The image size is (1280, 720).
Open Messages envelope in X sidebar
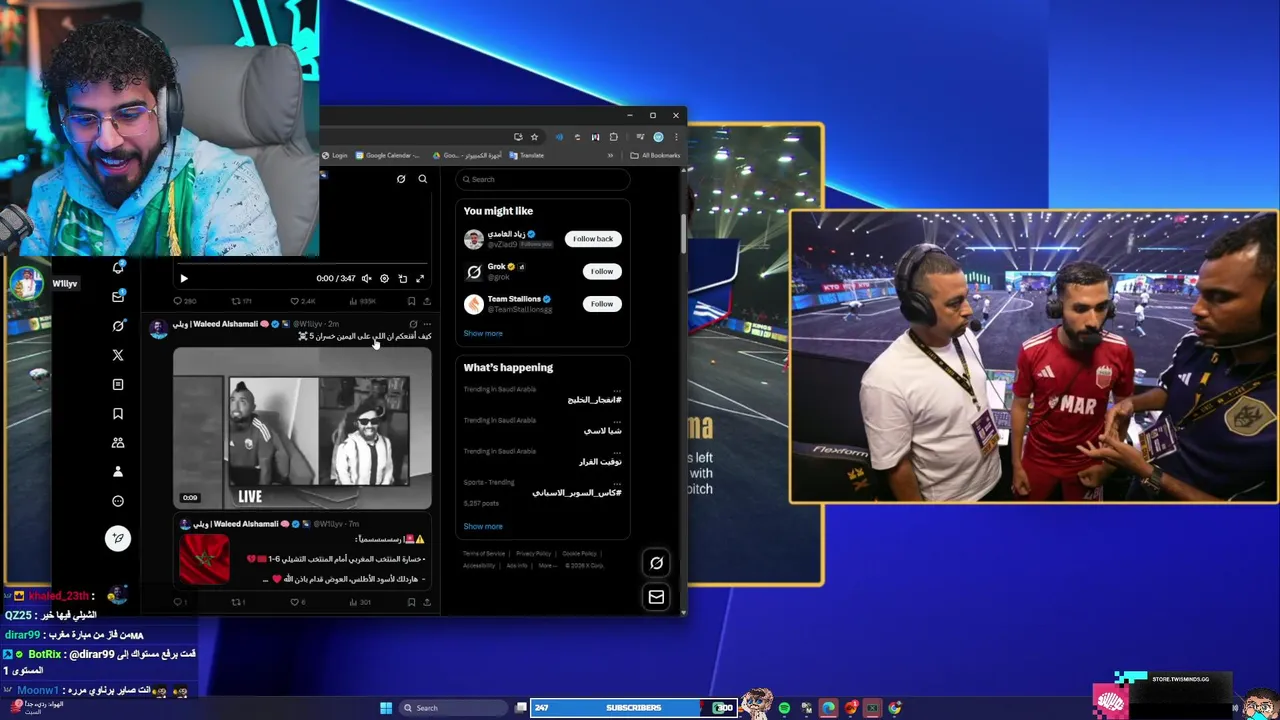[x=118, y=296]
